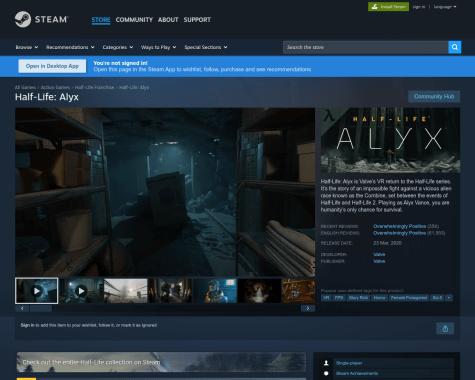
Task: Expand the Browse dropdown
Action: point(27,47)
